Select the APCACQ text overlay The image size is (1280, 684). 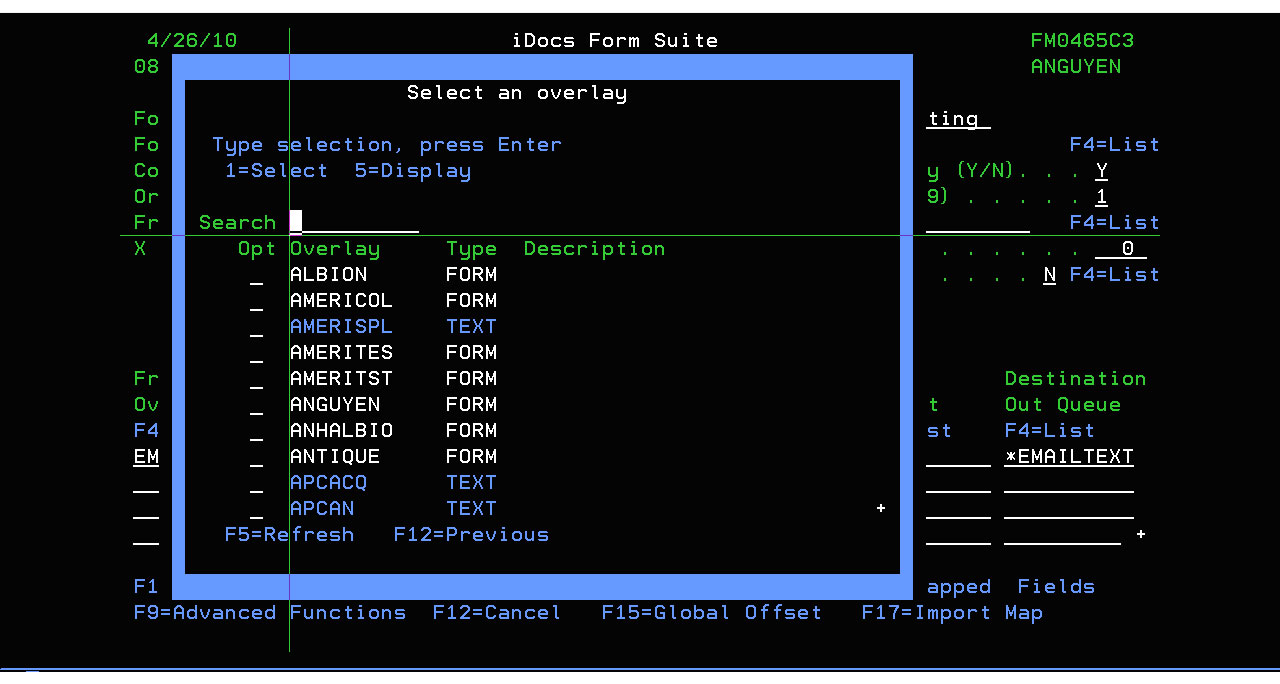(328, 483)
